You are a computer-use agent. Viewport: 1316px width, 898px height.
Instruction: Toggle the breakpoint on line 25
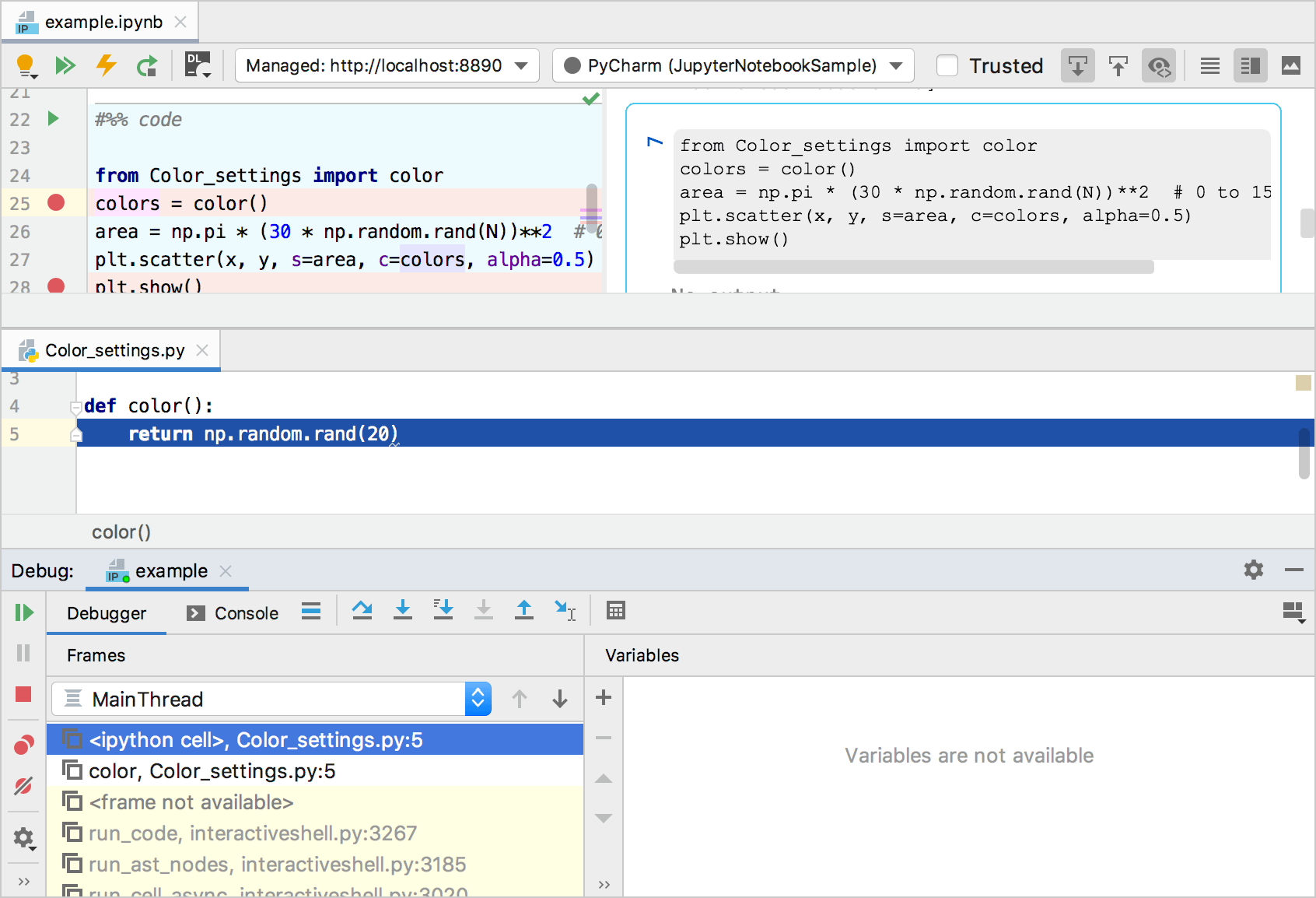point(54,203)
